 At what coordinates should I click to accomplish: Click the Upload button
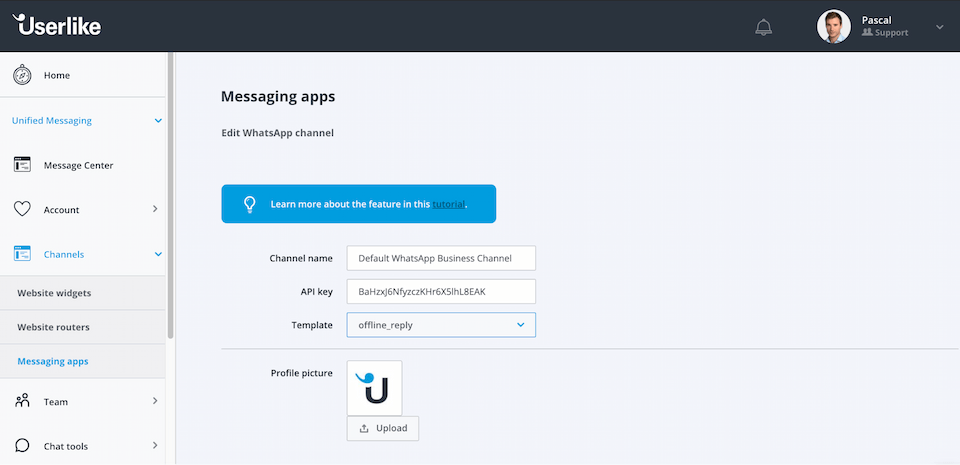pos(383,428)
